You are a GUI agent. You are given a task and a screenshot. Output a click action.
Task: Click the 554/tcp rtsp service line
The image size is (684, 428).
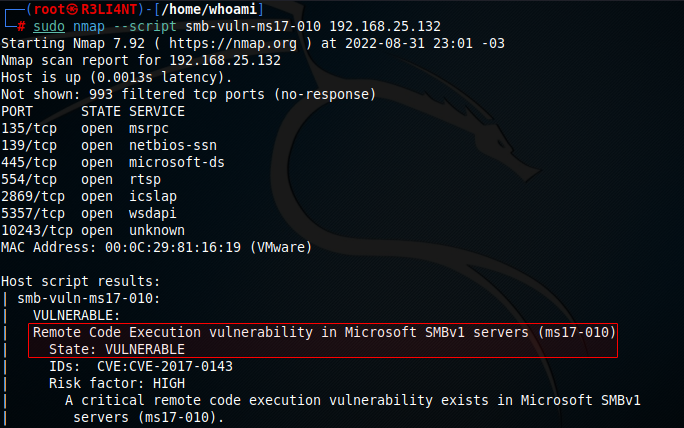coord(81,179)
